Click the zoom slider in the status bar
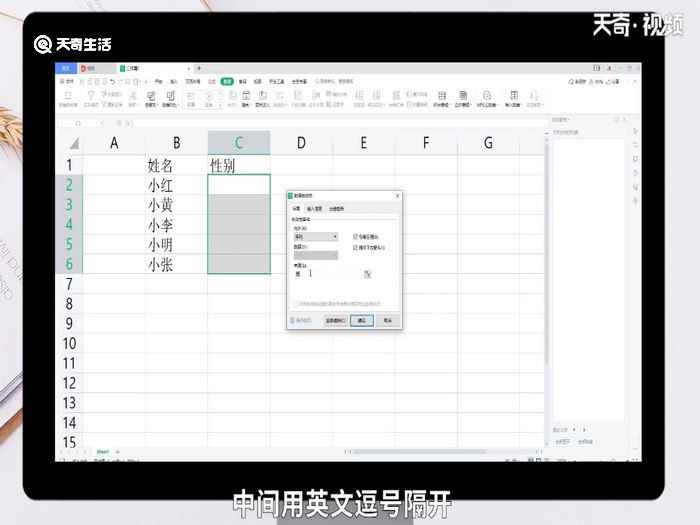This screenshot has width=700, height=525. [x=588, y=460]
